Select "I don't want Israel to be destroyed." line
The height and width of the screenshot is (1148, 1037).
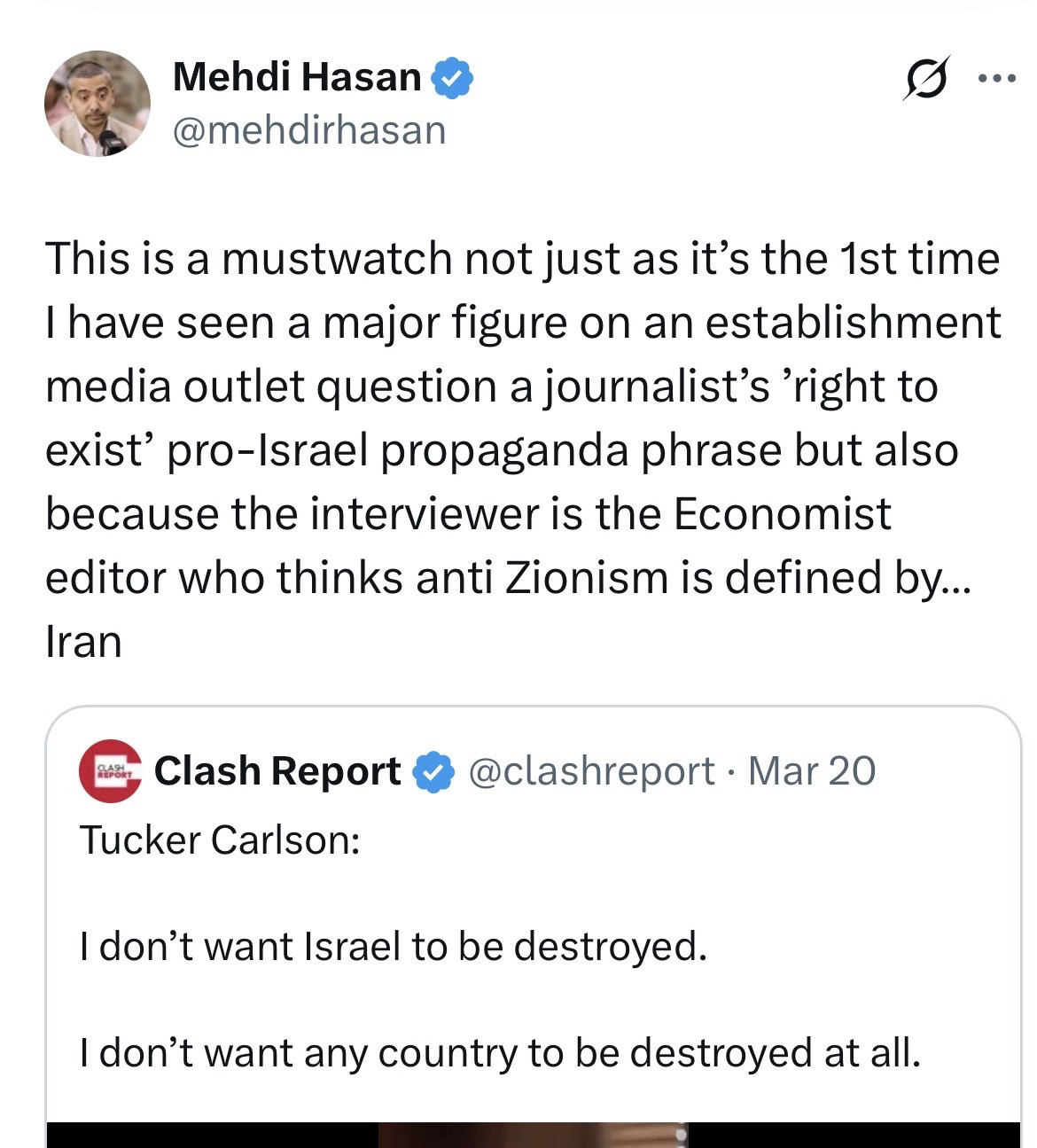(394, 947)
